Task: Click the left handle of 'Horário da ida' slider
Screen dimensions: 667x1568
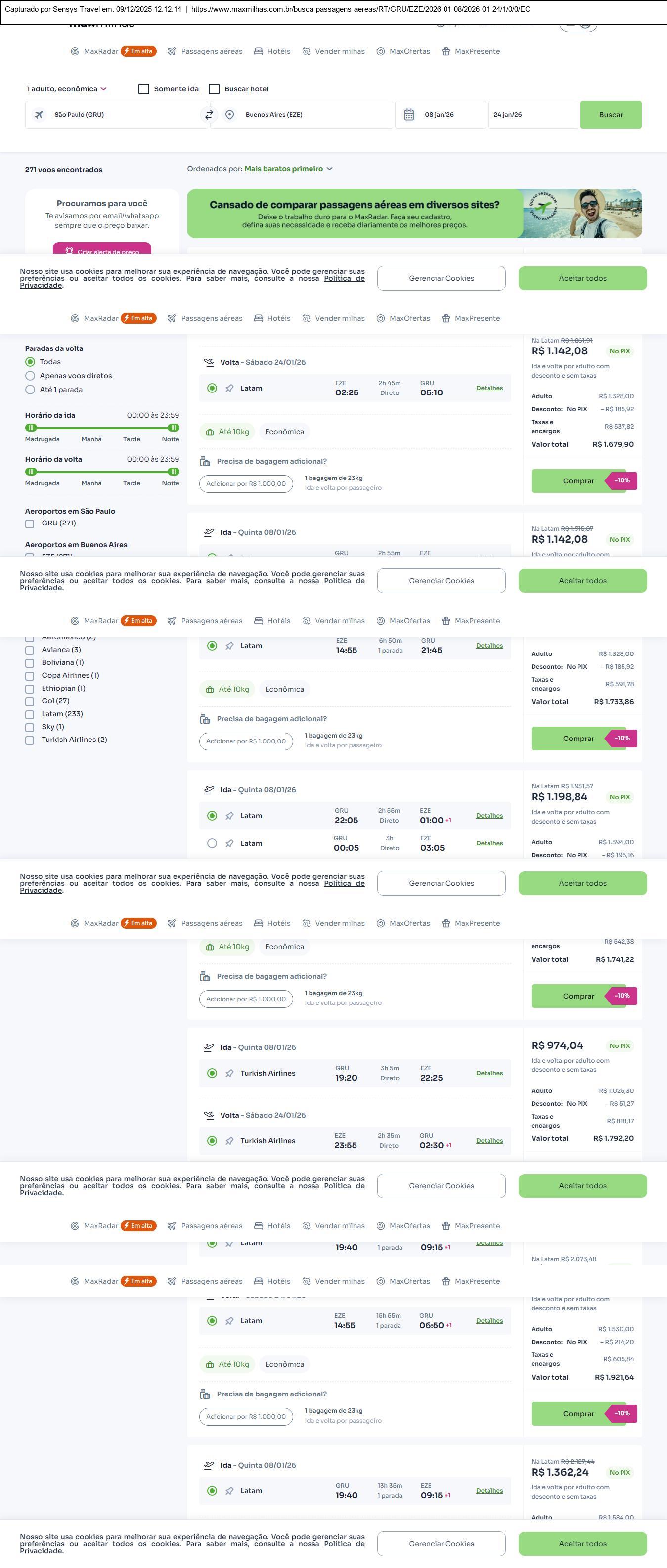Action: (x=31, y=428)
